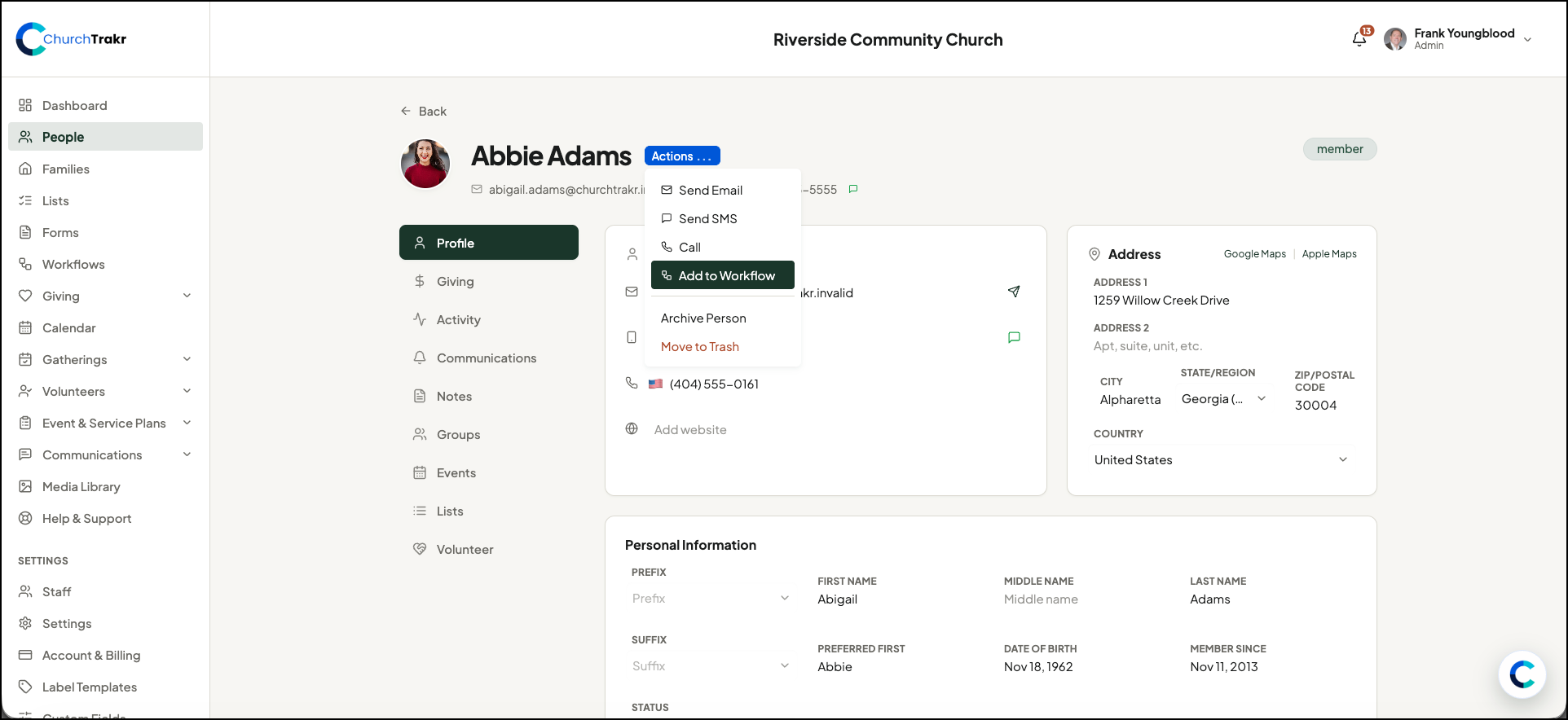
Task: Choose Move to Trash
Action: click(x=723, y=346)
